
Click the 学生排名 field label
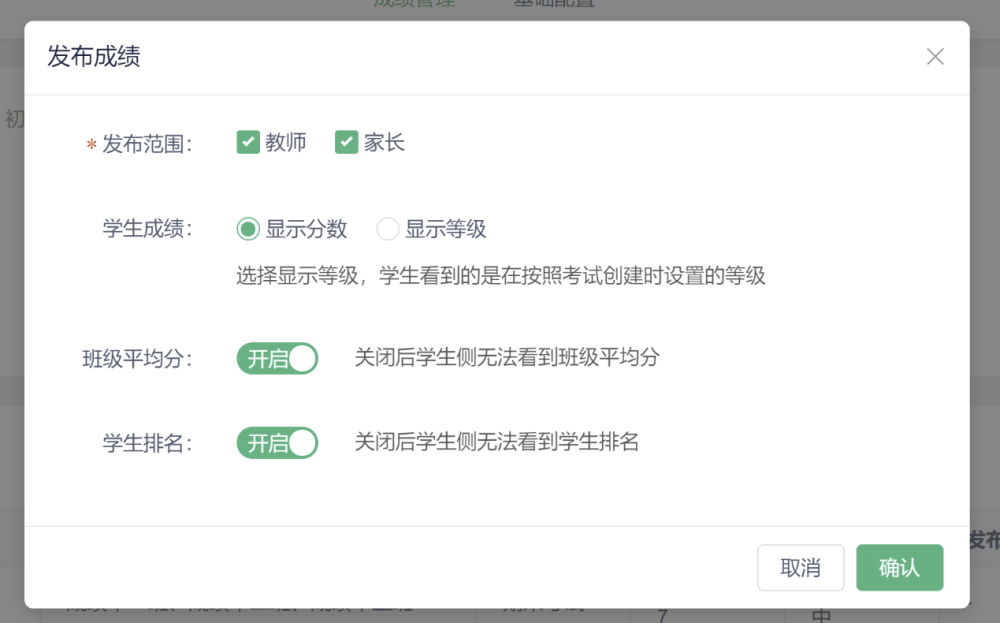(x=147, y=442)
